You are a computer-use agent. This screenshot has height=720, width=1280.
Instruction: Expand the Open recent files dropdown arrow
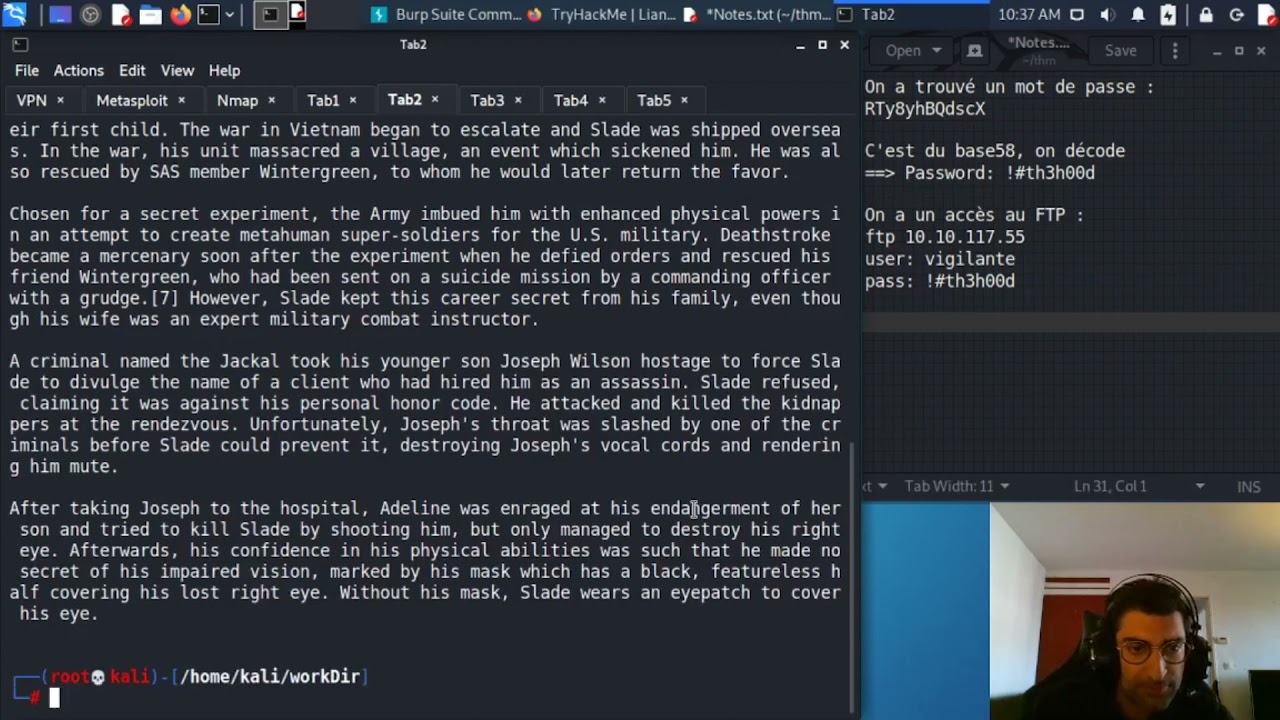click(x=937, y=51)
